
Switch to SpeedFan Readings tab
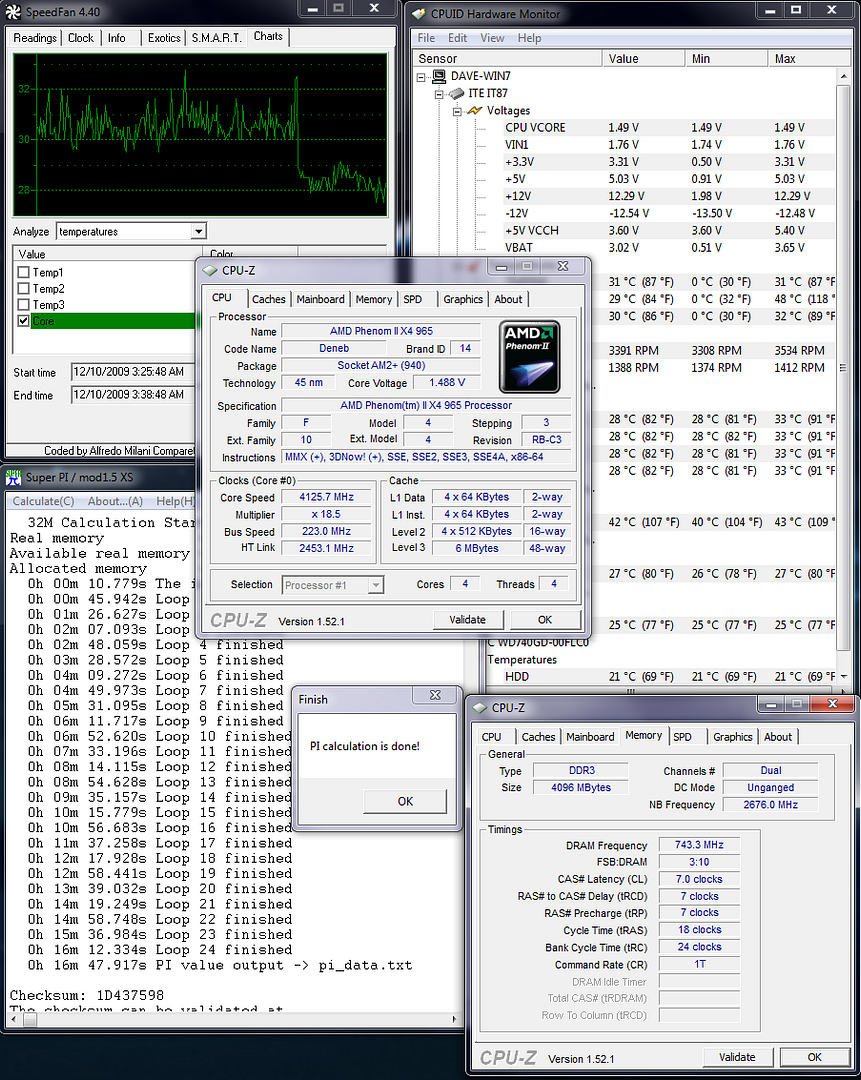click(x=35, y=38)
